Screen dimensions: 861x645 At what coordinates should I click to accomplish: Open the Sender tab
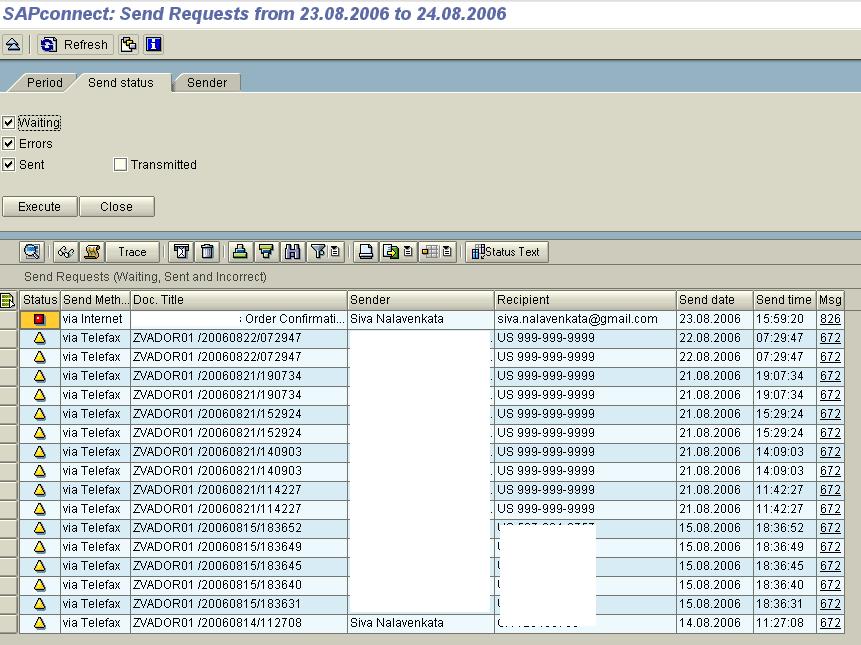pos(207,83)
